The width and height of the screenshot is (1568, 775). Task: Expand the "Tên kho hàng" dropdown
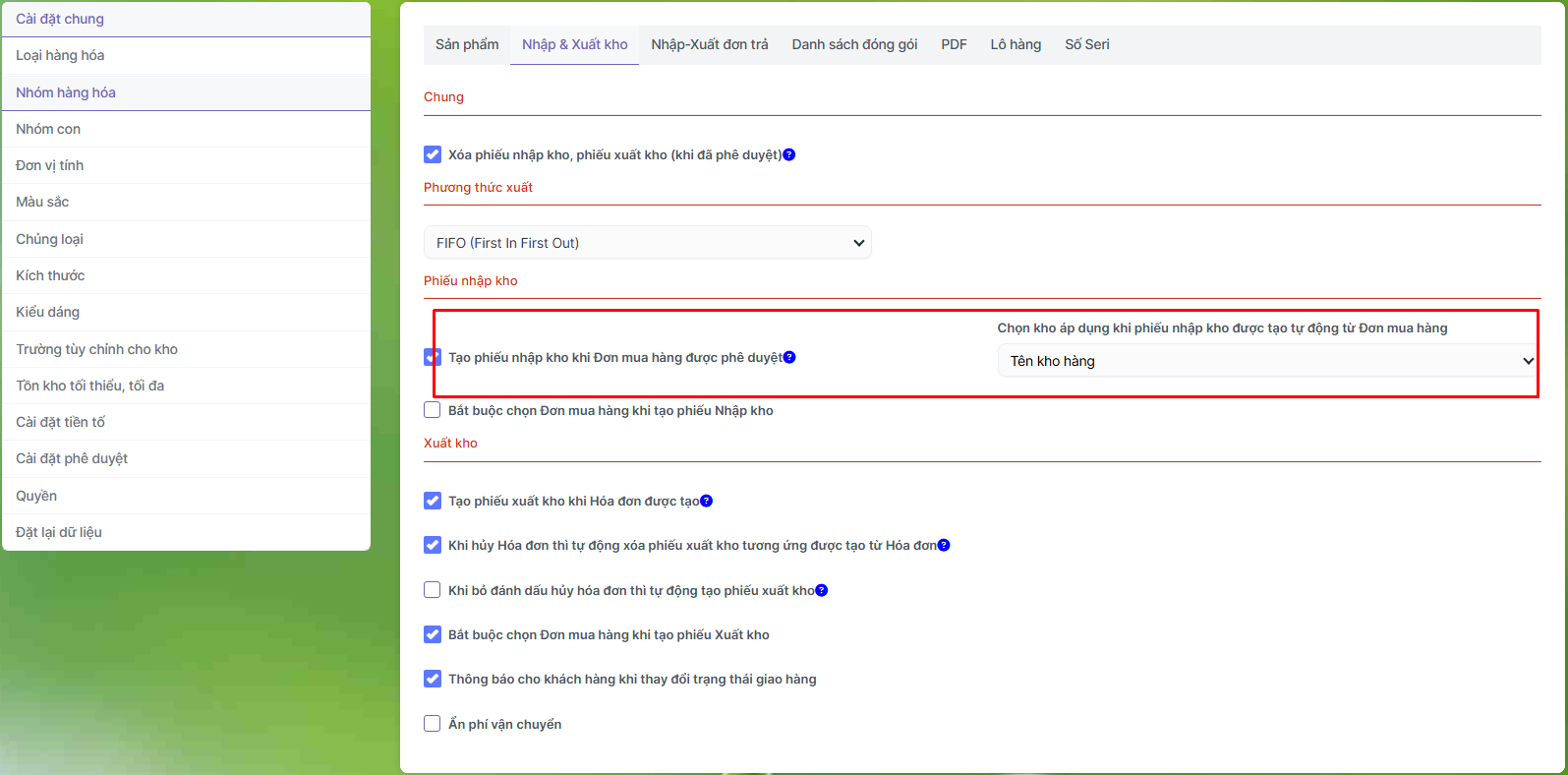coord(1266,361)
